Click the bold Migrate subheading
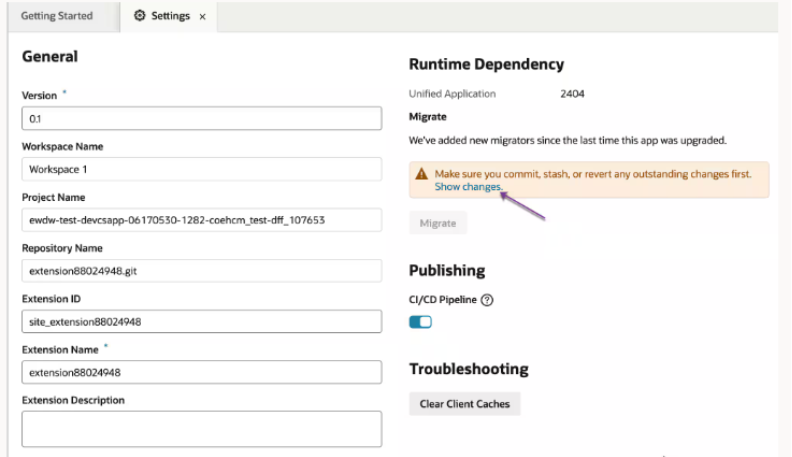This screenshot has height=457, width=792. 428,117
